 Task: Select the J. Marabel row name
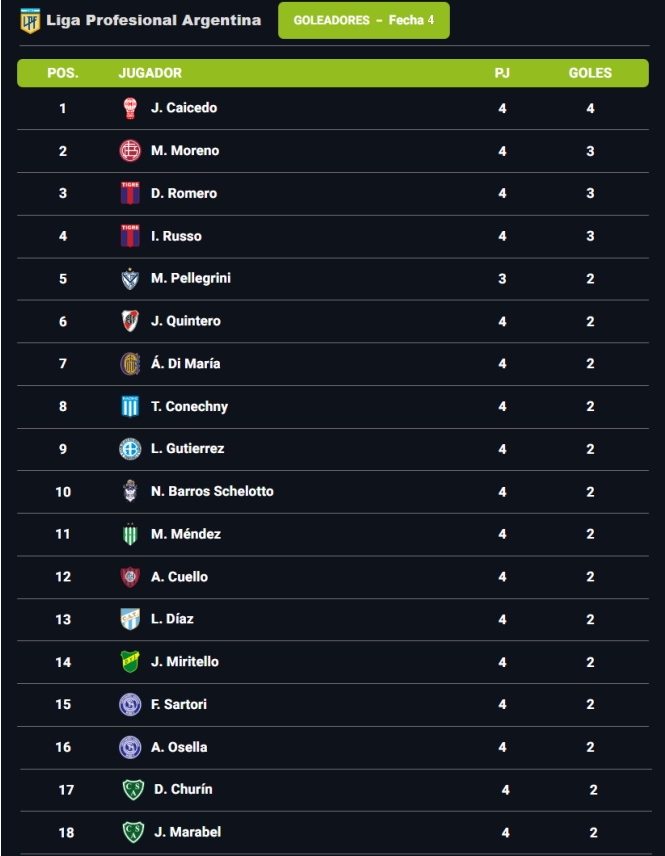187,832
